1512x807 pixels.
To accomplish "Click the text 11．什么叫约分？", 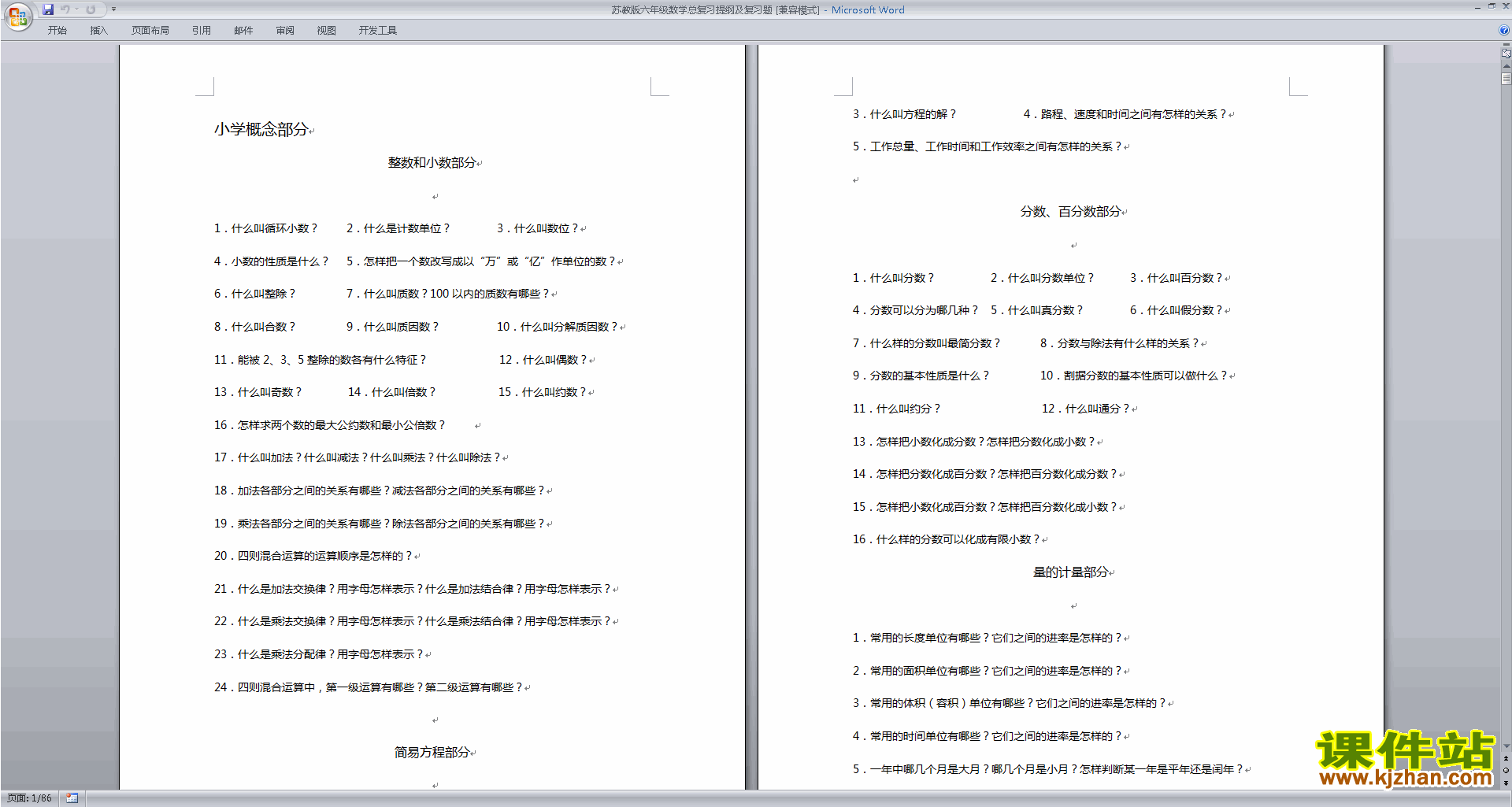I will point(897,409).
